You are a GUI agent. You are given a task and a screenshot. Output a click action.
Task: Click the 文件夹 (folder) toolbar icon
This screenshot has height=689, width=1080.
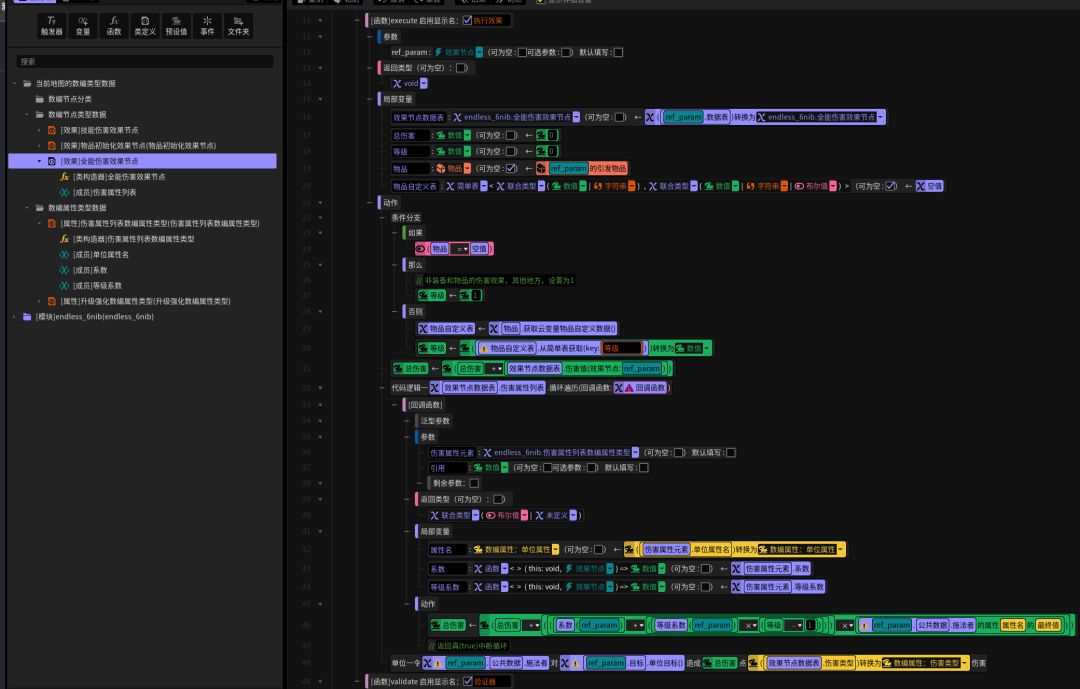(x=238, y=25)
